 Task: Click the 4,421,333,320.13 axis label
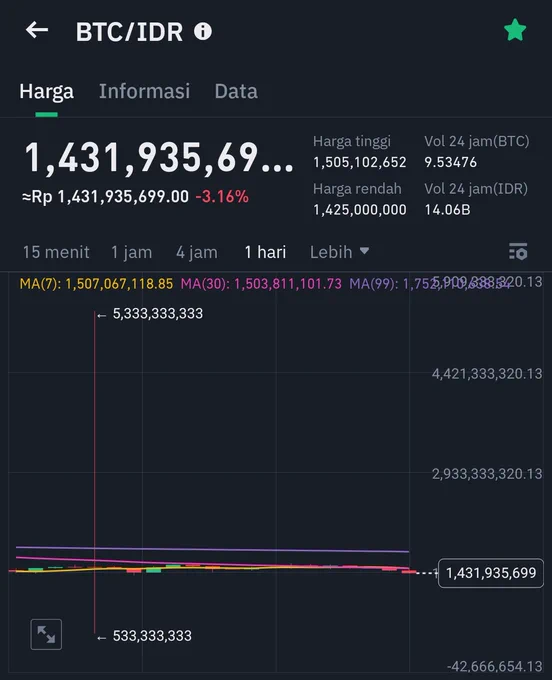click(x=487, y=373)
